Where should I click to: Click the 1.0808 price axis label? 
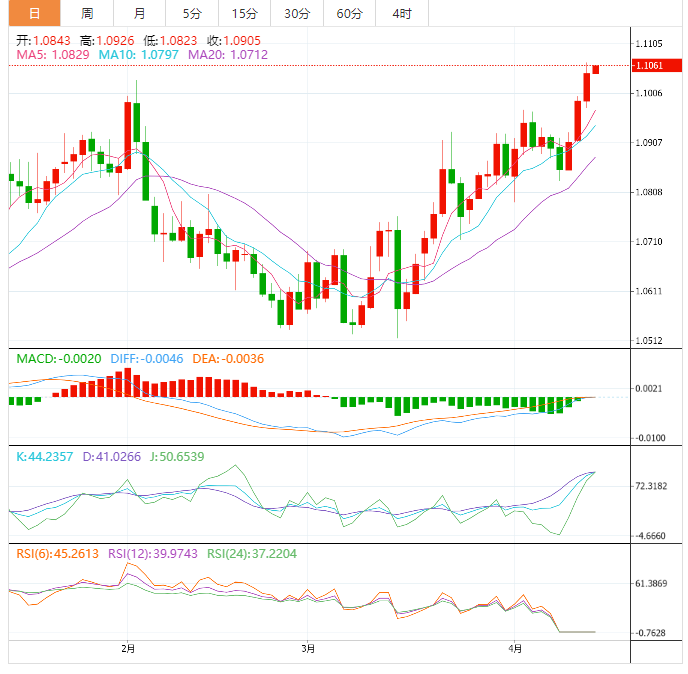point(649,192)
